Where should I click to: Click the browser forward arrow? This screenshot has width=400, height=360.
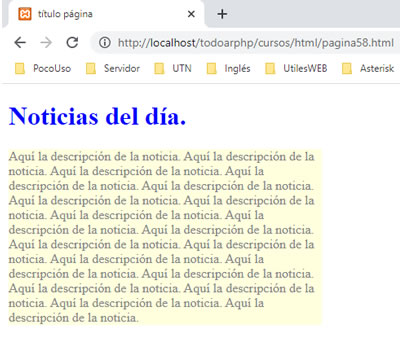pyautogui.click(x=46, y=43)
